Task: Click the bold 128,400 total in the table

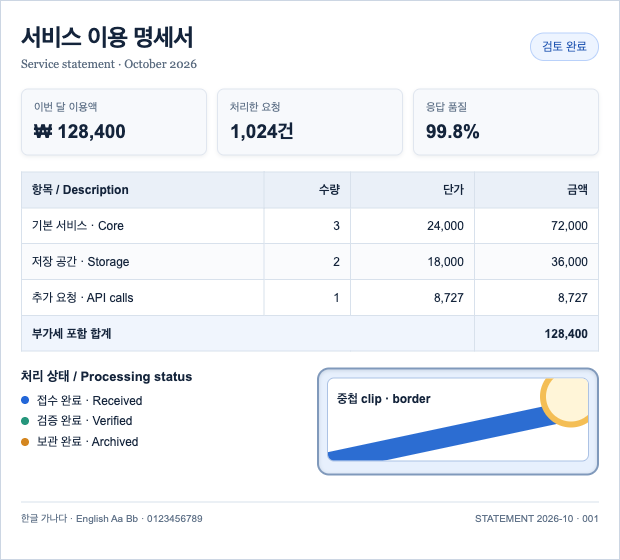Action: 566,334
